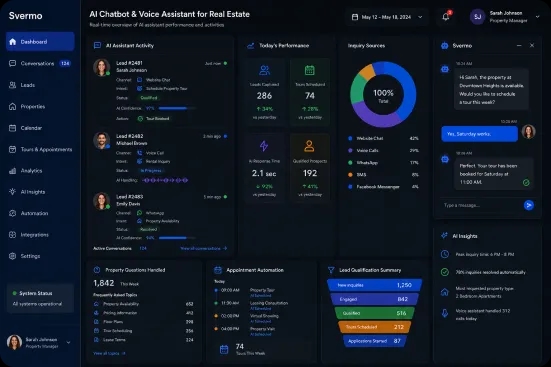Image resolution: width=551 pixels, height=367 pixels.
Task: Click the Lead #2483 Emily Davis name
Action: pos(128,204)
